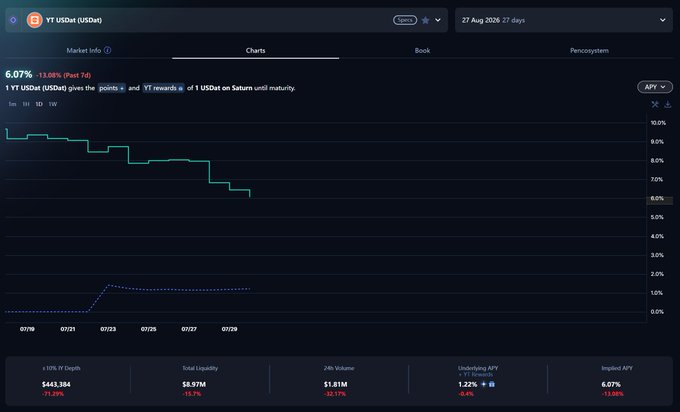The width and height of the screenshot is (680, 412).
Task: Click the -13.08% (Past 7d) change text
Action: pos(63,75)
